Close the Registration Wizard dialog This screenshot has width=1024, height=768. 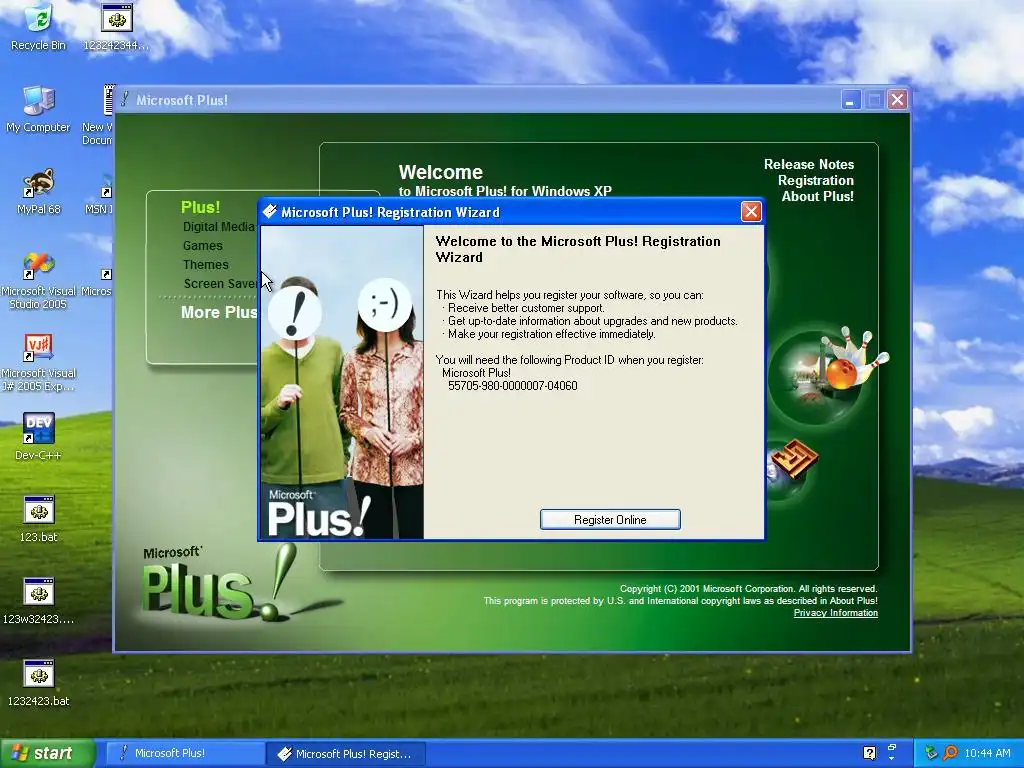coord(751,212)
